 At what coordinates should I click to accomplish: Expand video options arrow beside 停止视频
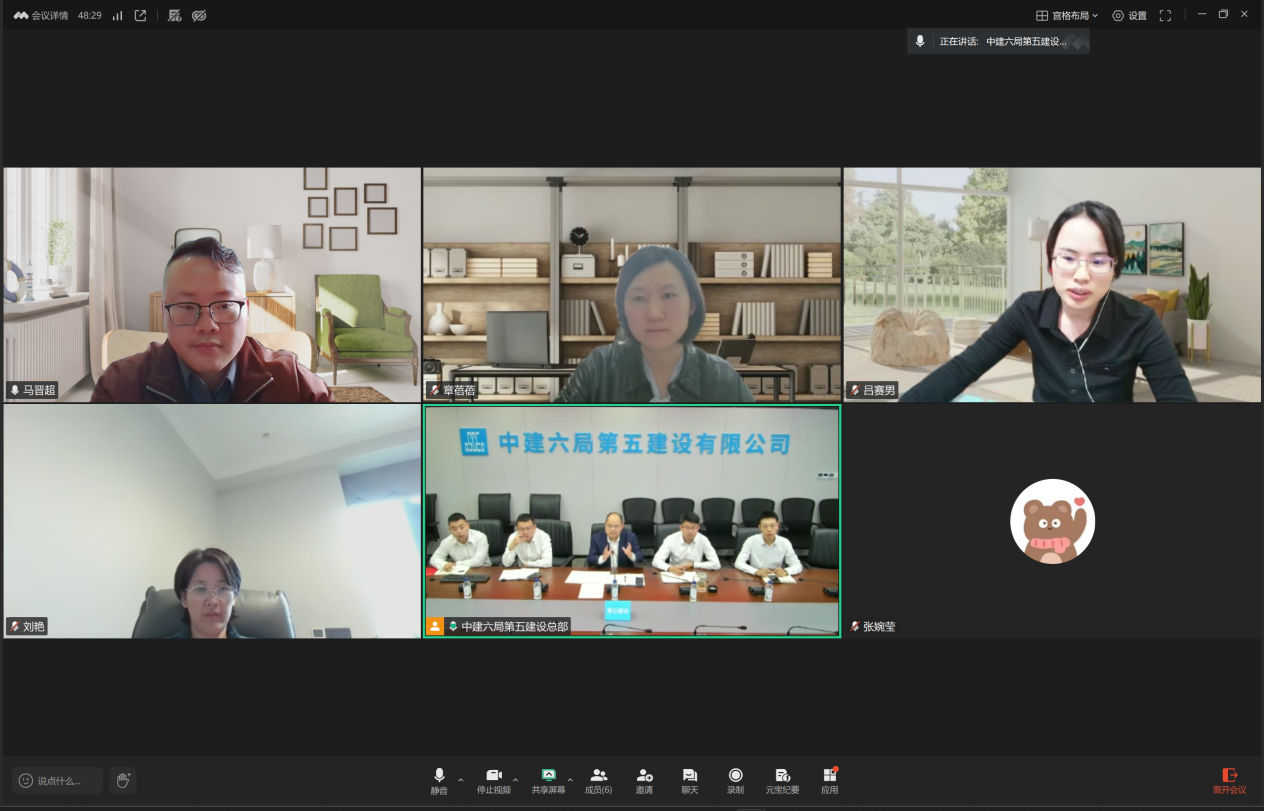point(516,779)
